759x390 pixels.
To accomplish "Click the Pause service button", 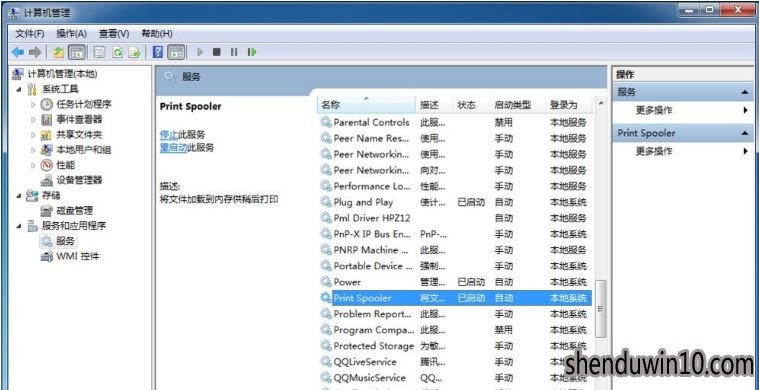I will (234, 52).
